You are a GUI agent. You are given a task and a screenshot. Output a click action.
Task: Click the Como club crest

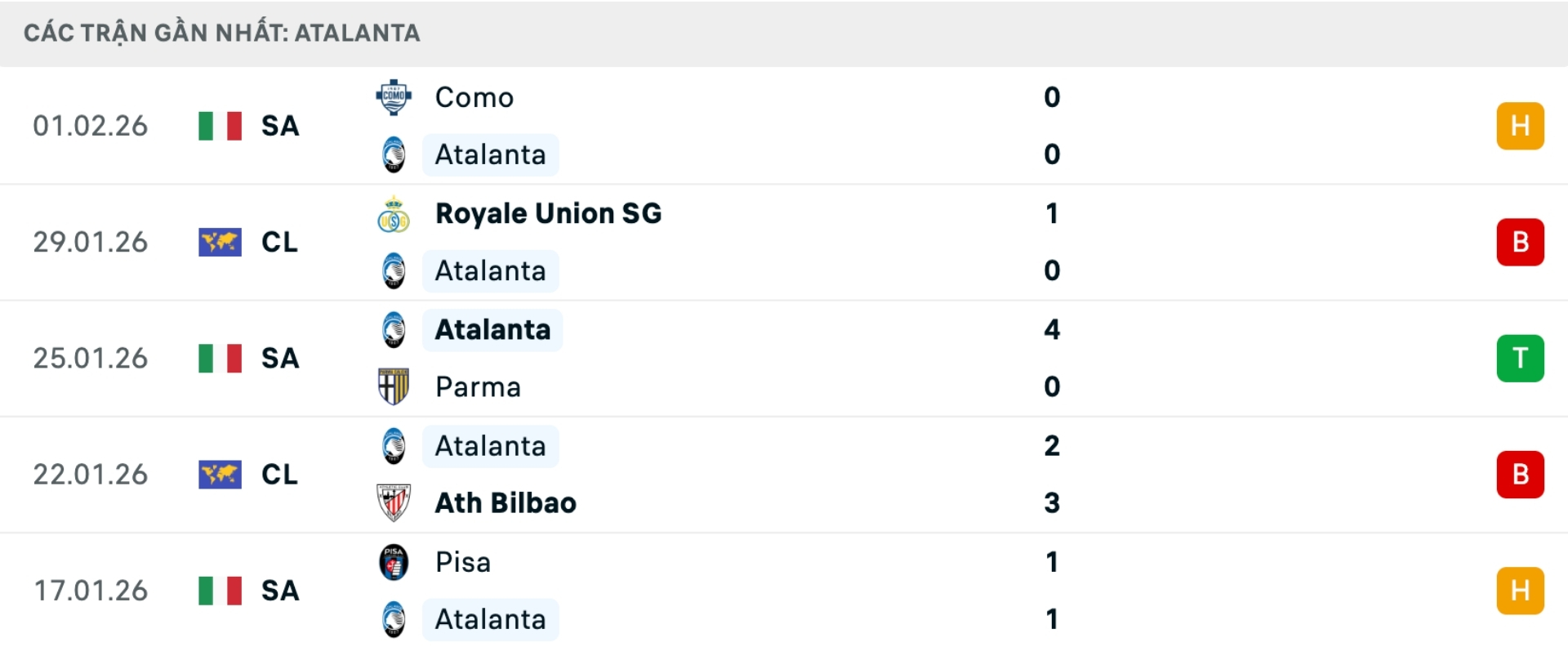394,97
